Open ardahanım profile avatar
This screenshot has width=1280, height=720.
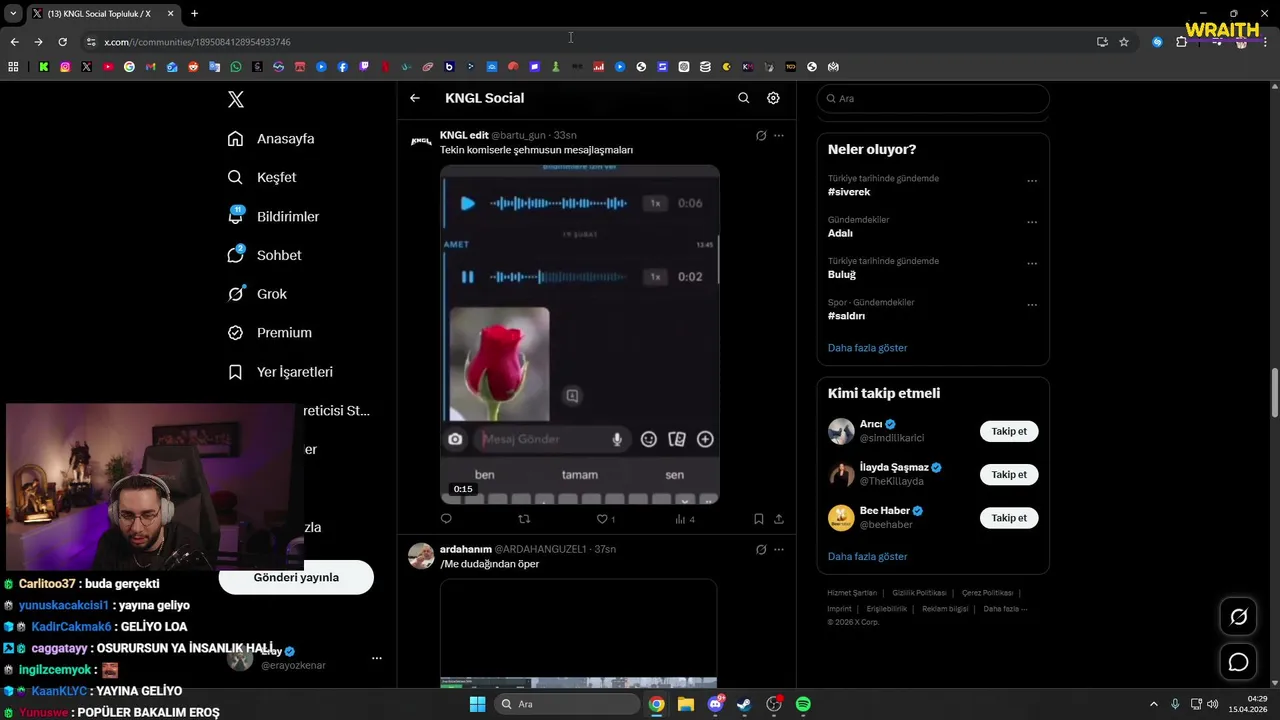pyautogui.click(x=421, y=556)
